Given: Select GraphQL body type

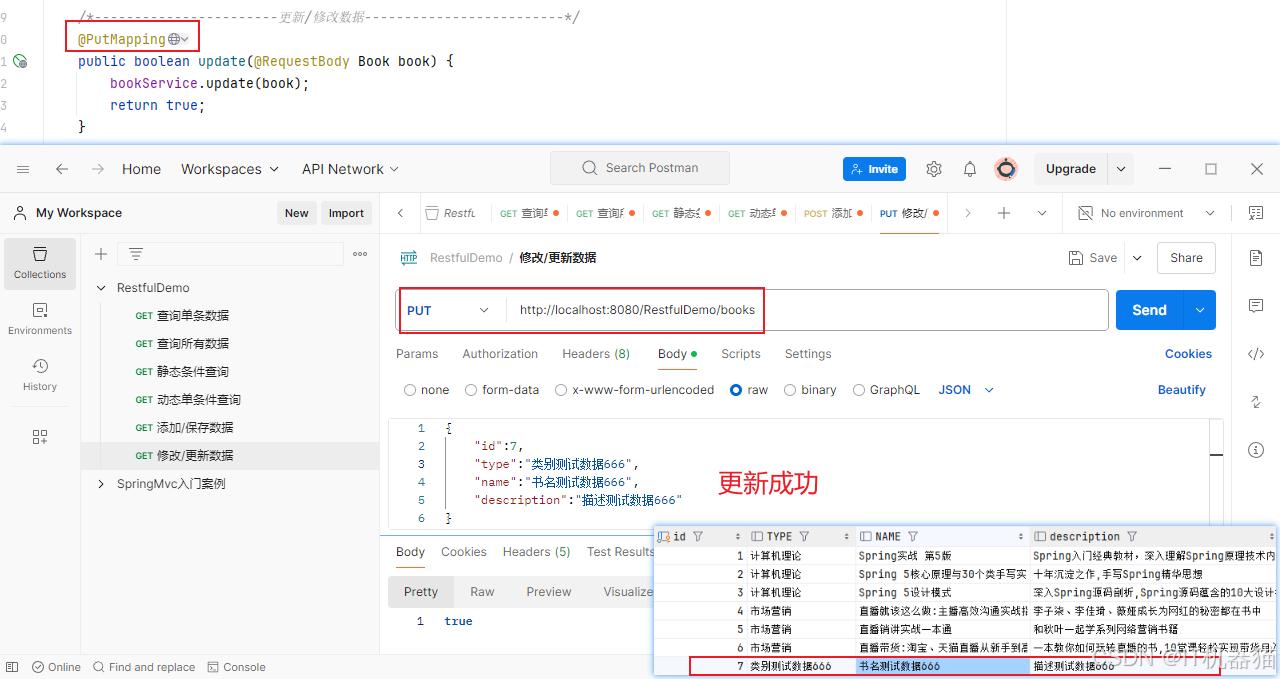Looking at the screenshot, I should pos(886,390).
